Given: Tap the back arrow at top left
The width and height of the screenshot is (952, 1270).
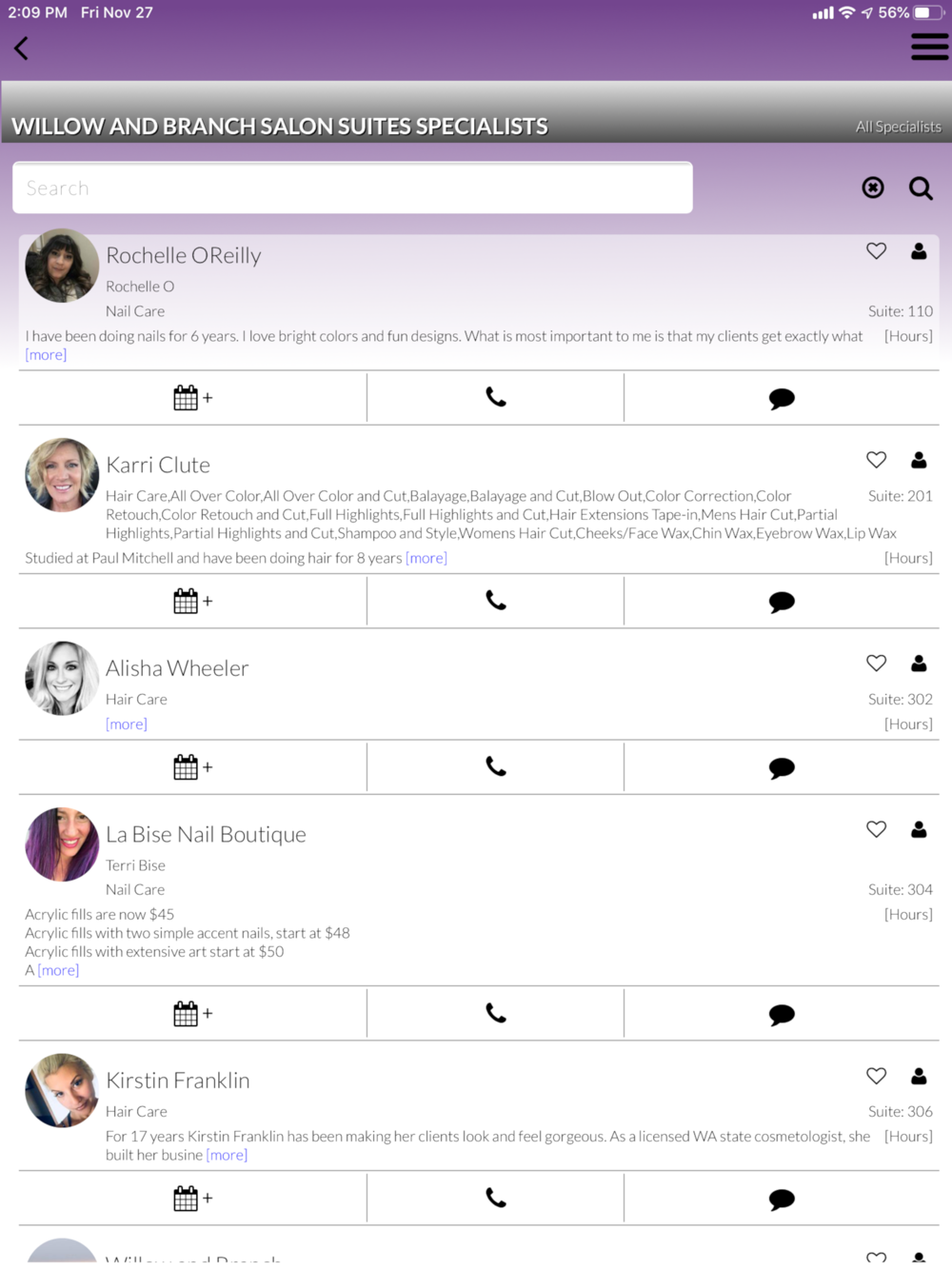Looking at the screenshot, I should [x=21, y=49].
